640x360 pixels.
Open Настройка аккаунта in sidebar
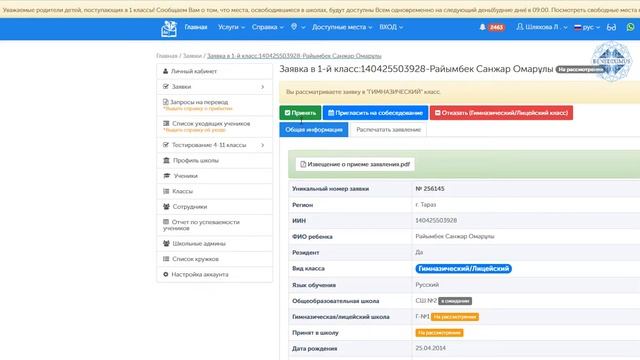click(x=215, y=274)
